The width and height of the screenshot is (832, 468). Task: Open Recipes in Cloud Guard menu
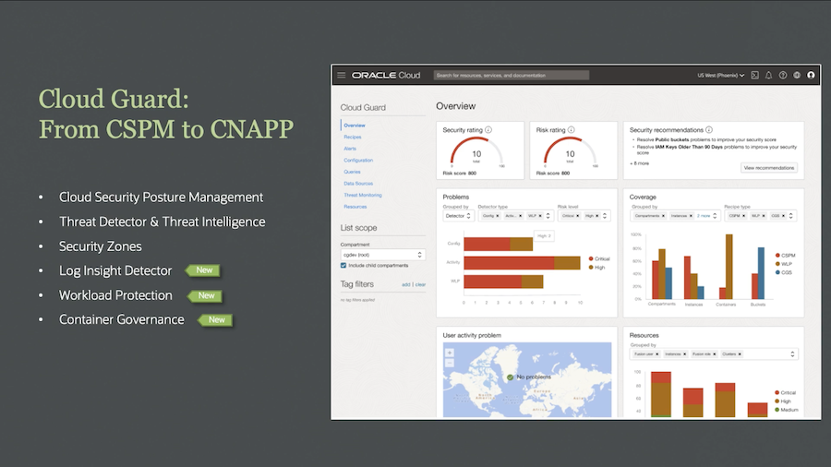pyautogui.click(x=352, y=137)
